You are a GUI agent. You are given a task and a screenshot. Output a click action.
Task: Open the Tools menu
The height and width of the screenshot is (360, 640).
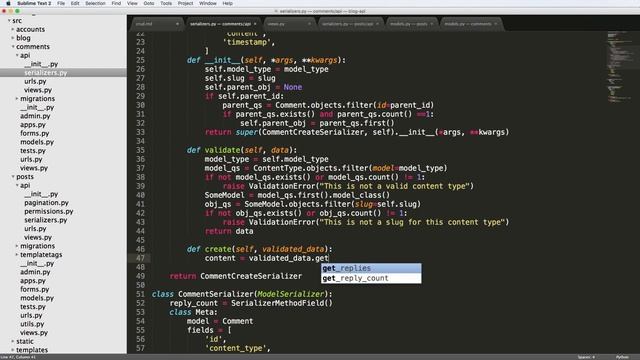coord(166,3)
